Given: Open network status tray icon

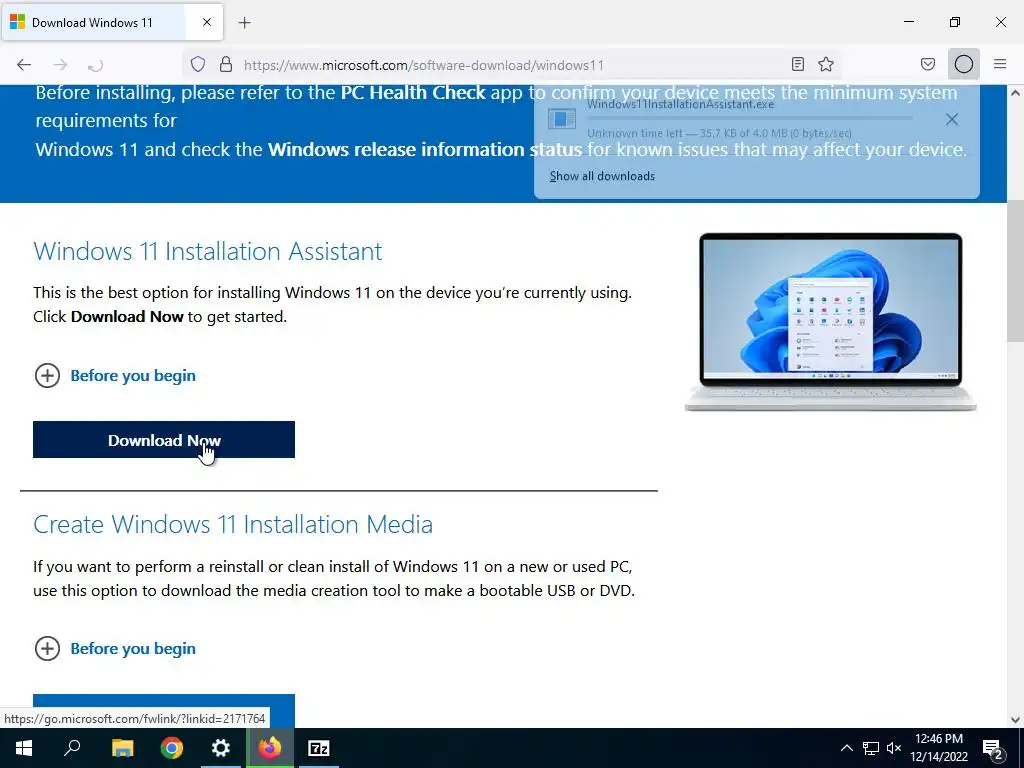Looking at the screenshot, I should click(871, 748).
